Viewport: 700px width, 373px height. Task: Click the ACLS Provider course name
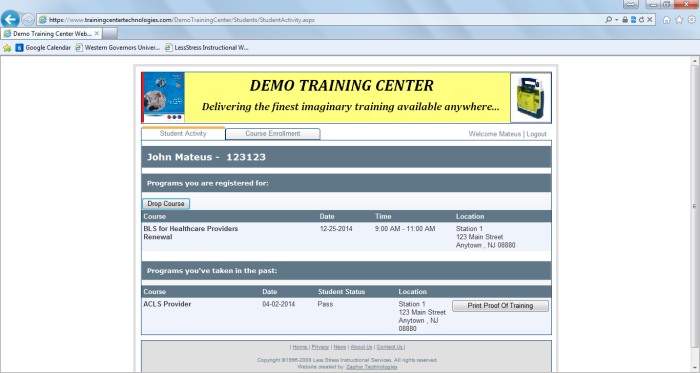click(167, 304)
